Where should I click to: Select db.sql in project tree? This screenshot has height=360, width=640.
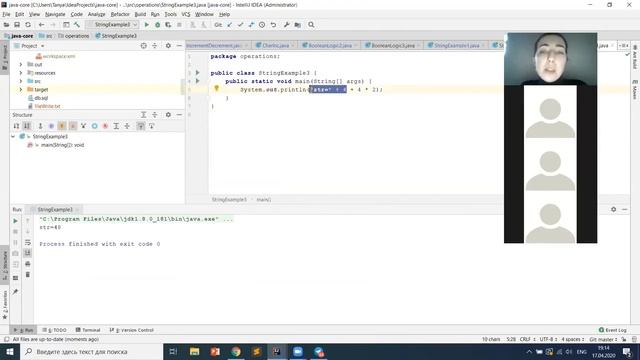click(x=41, y=98)
